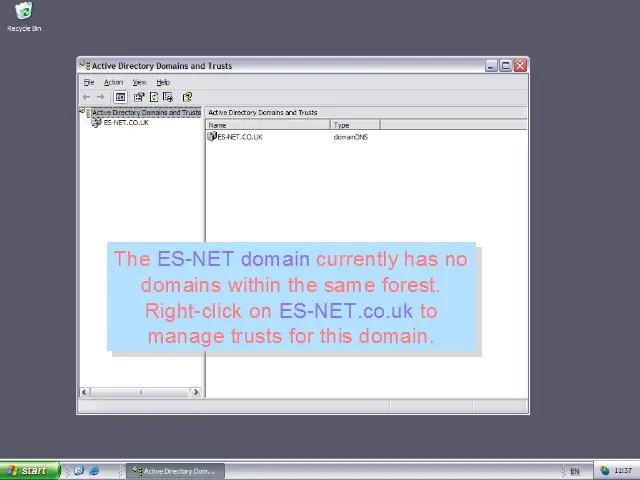Image resolution: width=640 pixels, height=480 pixels.
Task: Select the ES-NET.CO.UK node in the tree
Action: (126, 122)
